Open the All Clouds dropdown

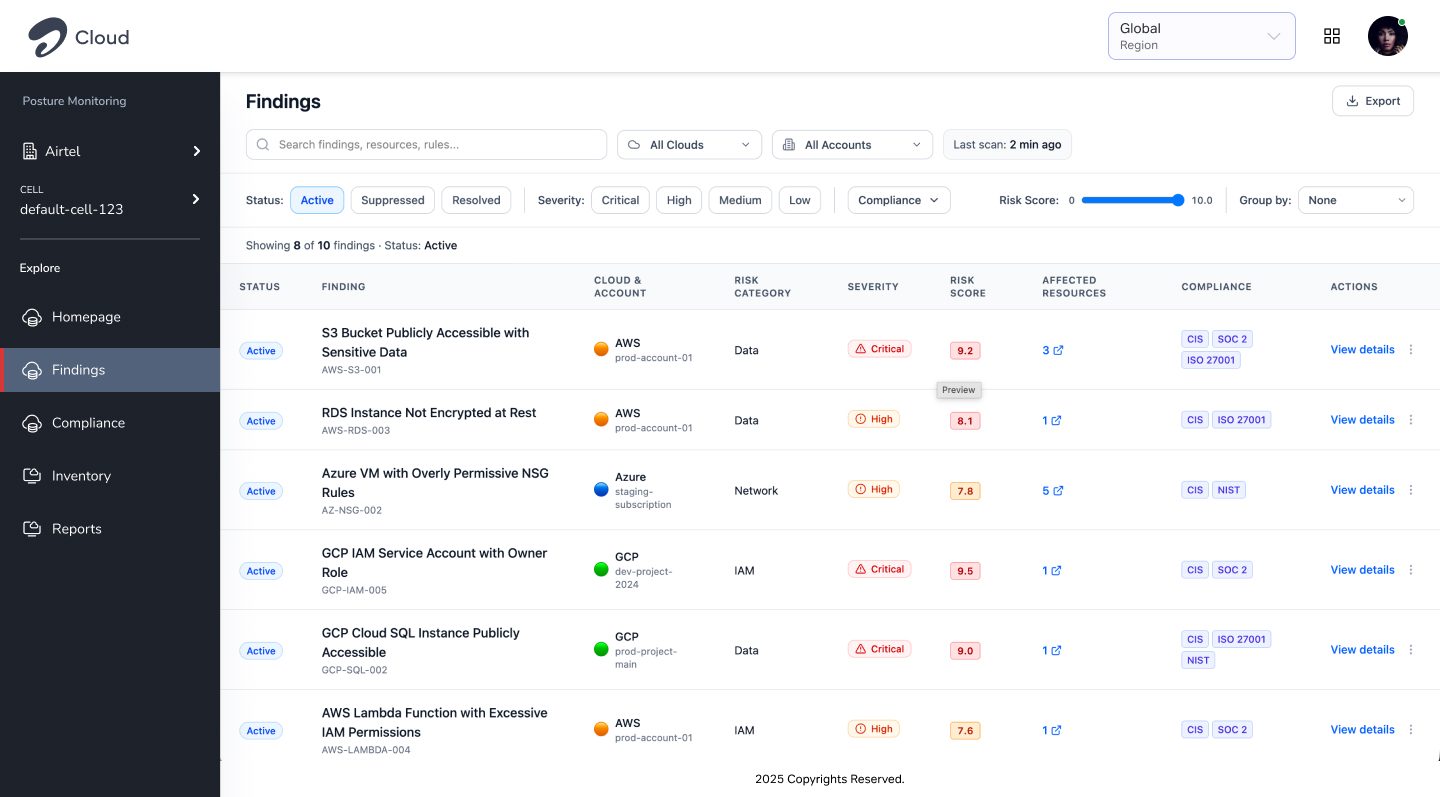[x=689, y=145]
